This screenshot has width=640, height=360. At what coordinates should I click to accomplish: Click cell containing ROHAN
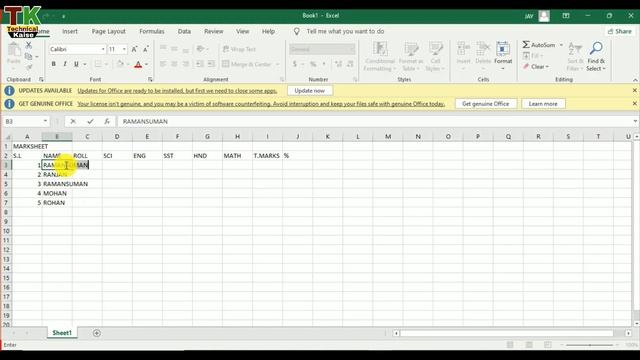57,203
